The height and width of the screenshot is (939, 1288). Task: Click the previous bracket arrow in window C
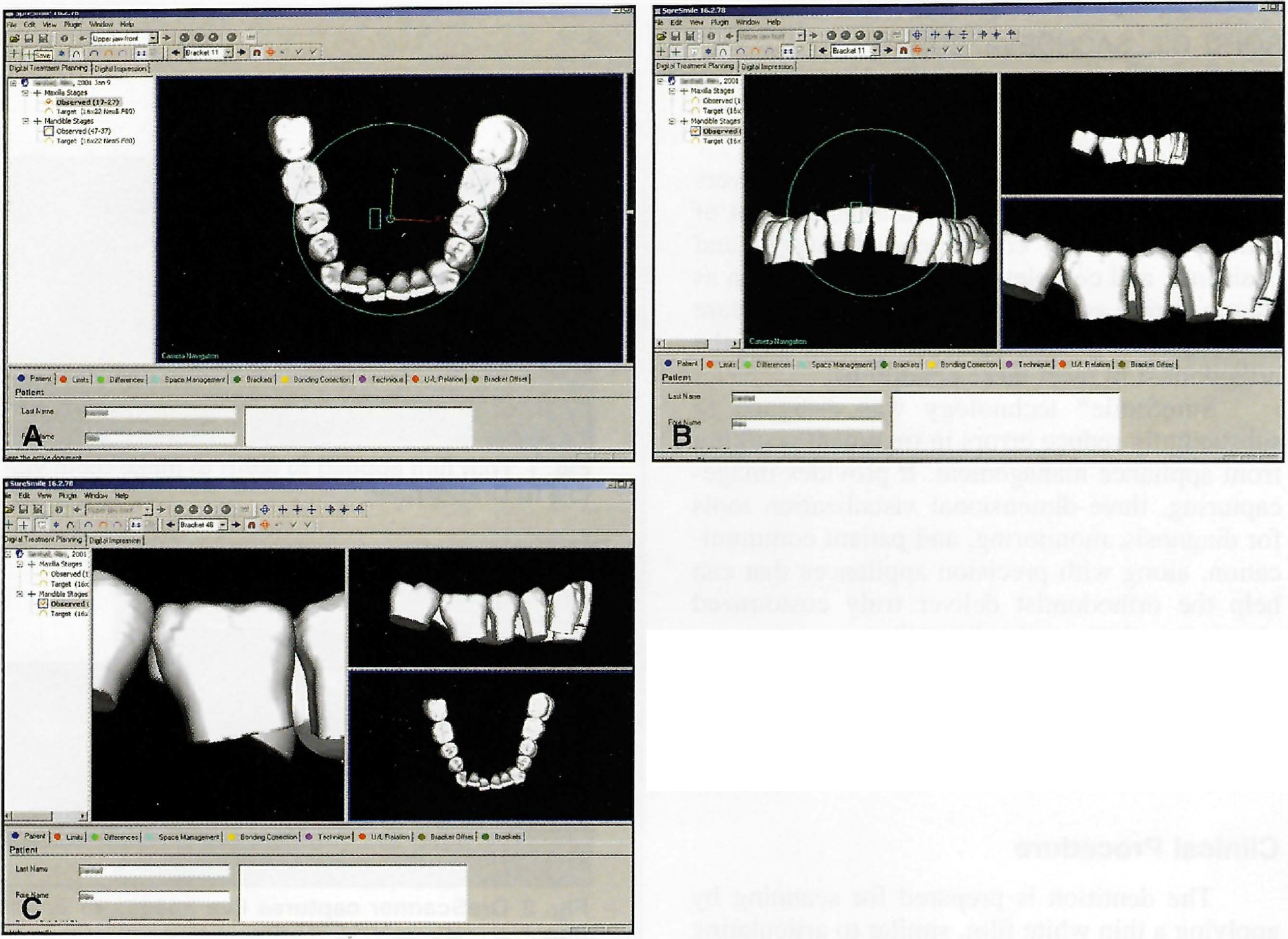pos(170,525)
